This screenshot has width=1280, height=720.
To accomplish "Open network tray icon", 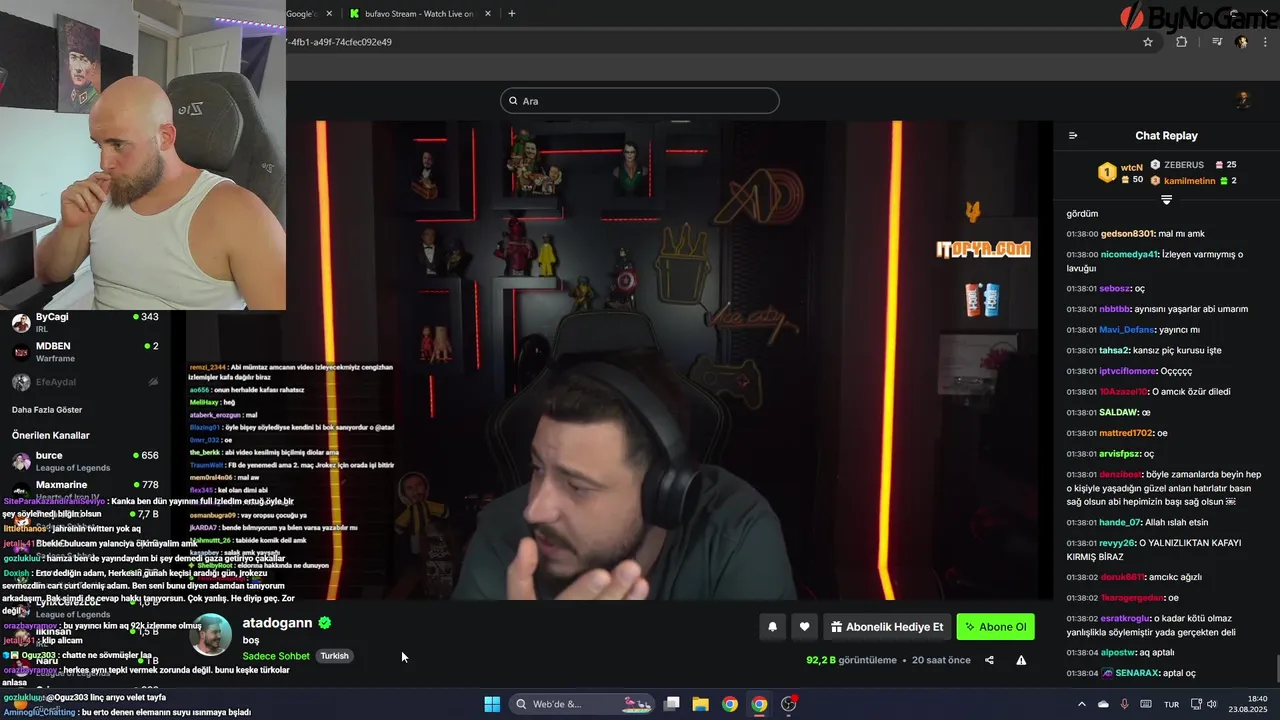I will click(x=1194, y=704).
